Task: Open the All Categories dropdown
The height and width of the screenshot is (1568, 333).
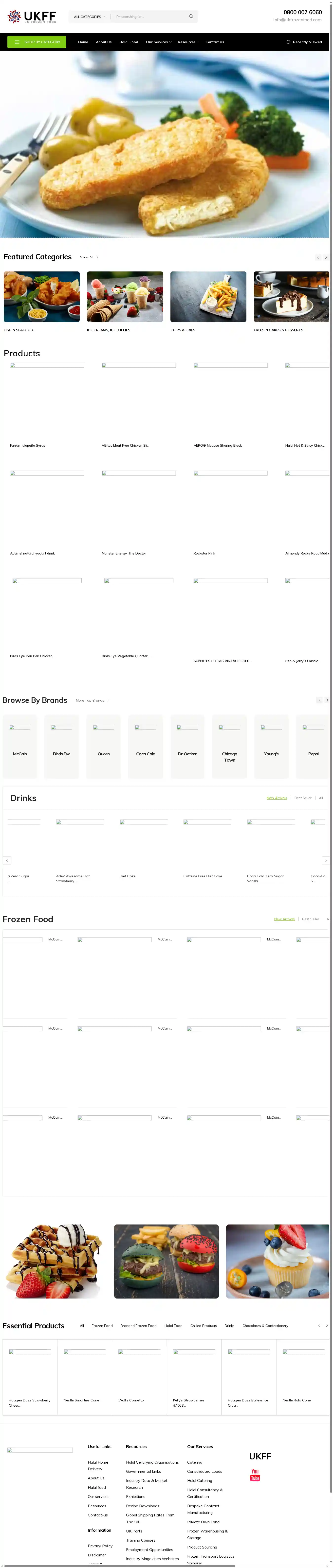Action: point(90,17)
